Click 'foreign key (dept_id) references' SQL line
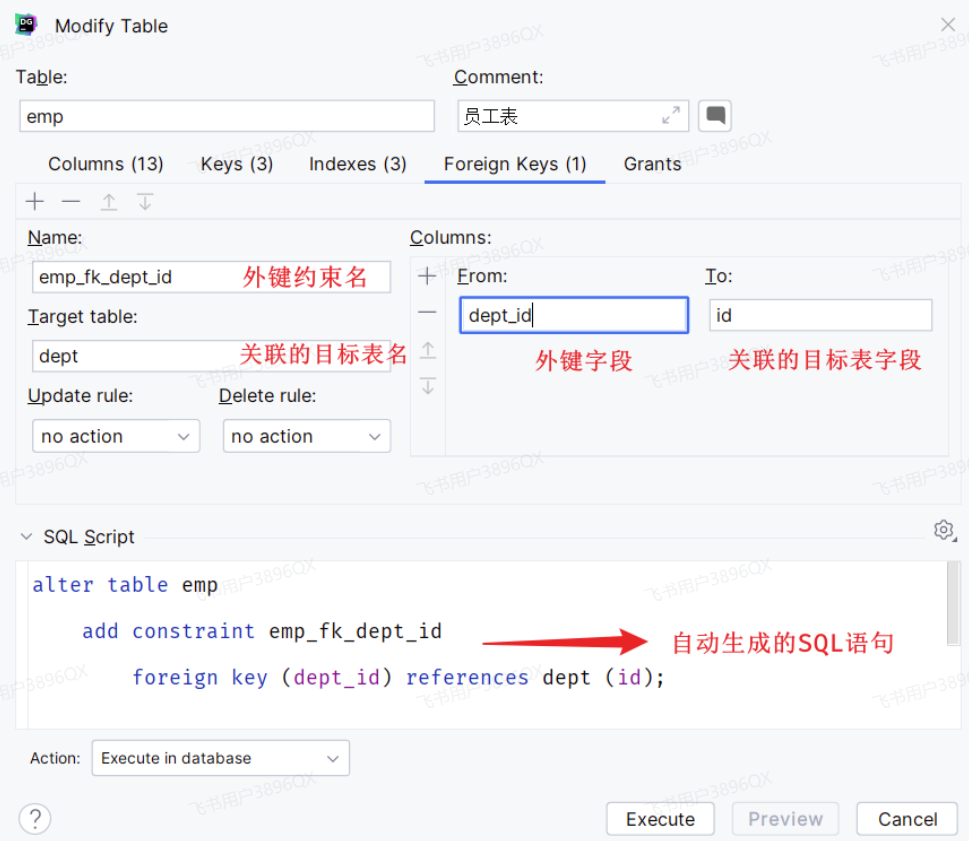The width and height of the screenshot is (969, 841). 399,677
